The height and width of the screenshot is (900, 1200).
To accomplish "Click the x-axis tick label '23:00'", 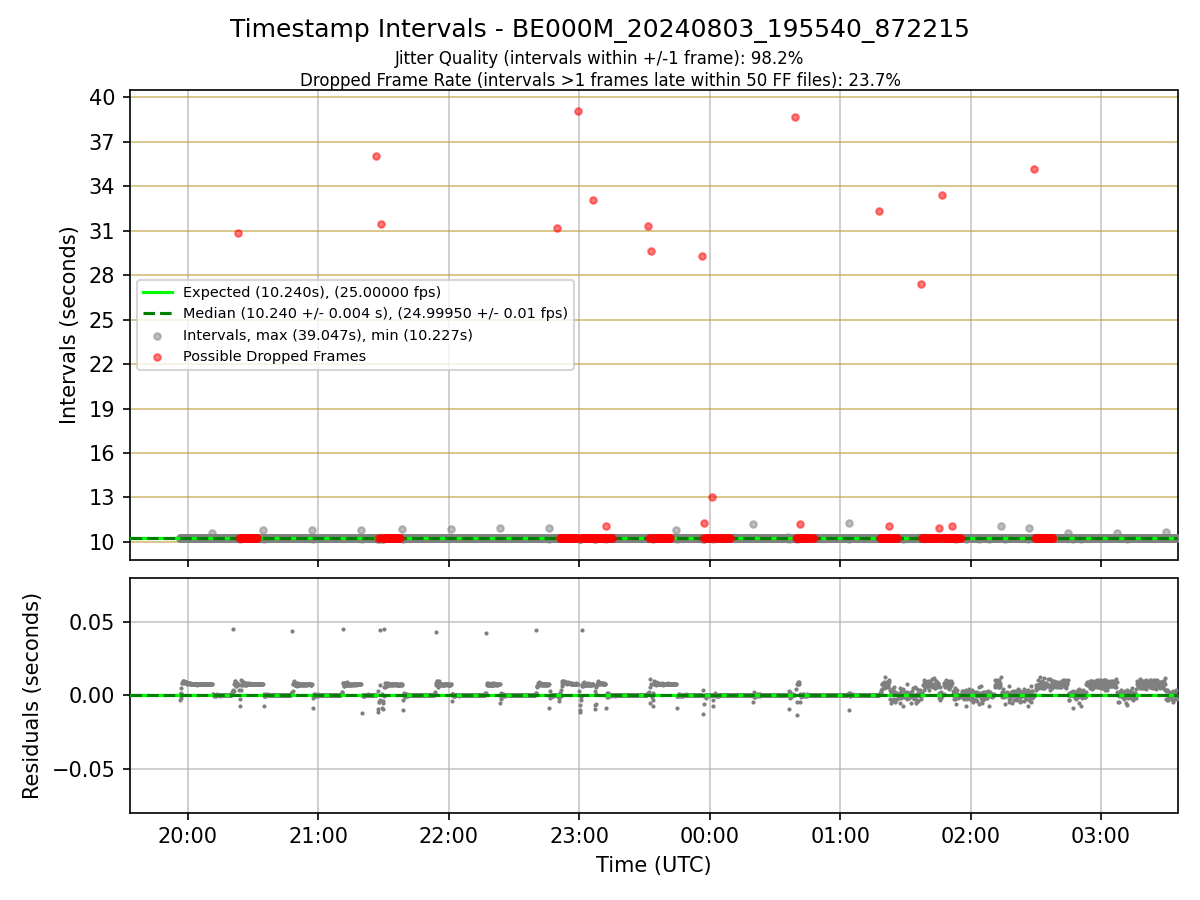I will click(x=579, y=836).
